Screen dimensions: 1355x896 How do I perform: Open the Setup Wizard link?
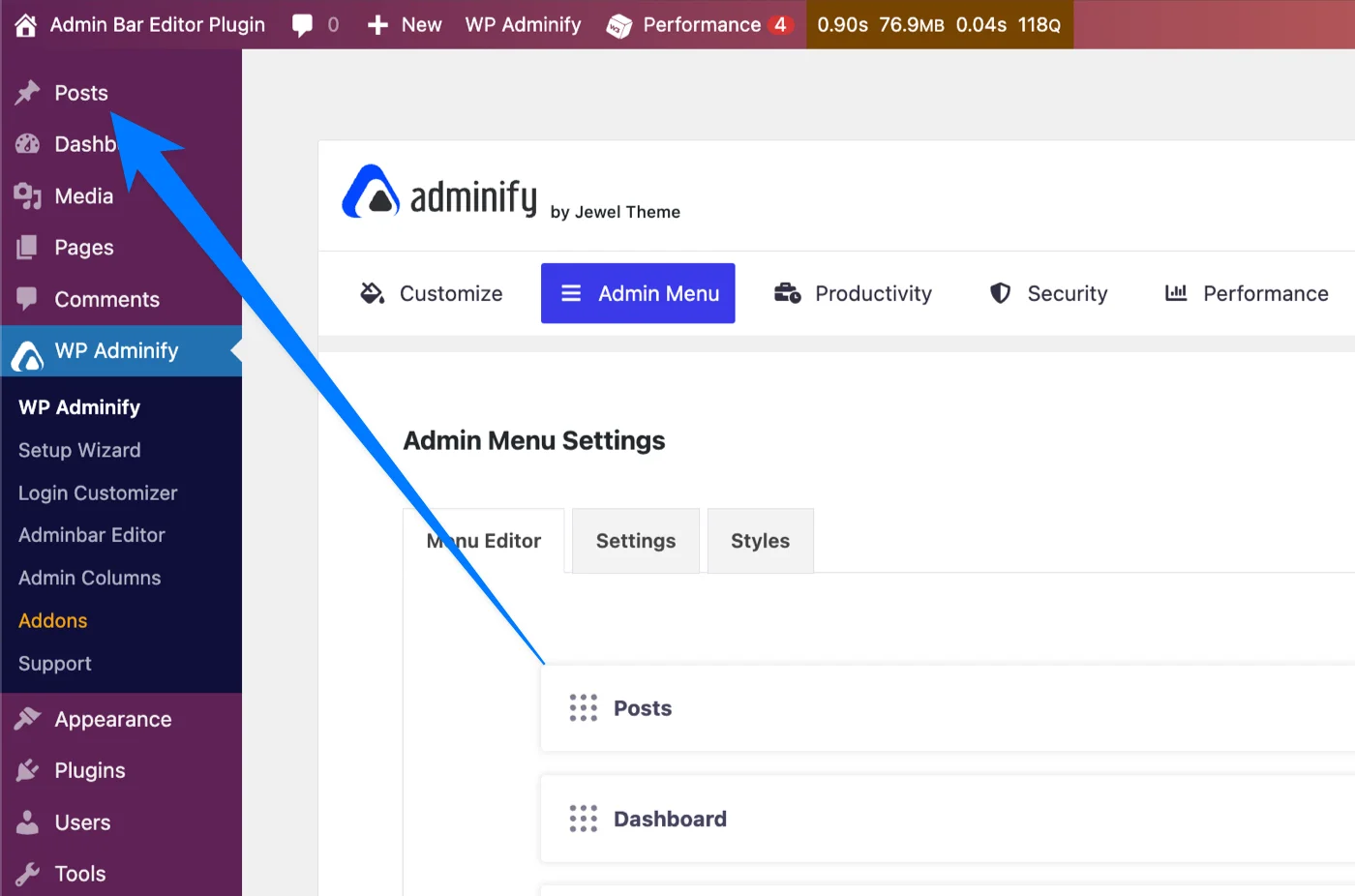[79, 450]
